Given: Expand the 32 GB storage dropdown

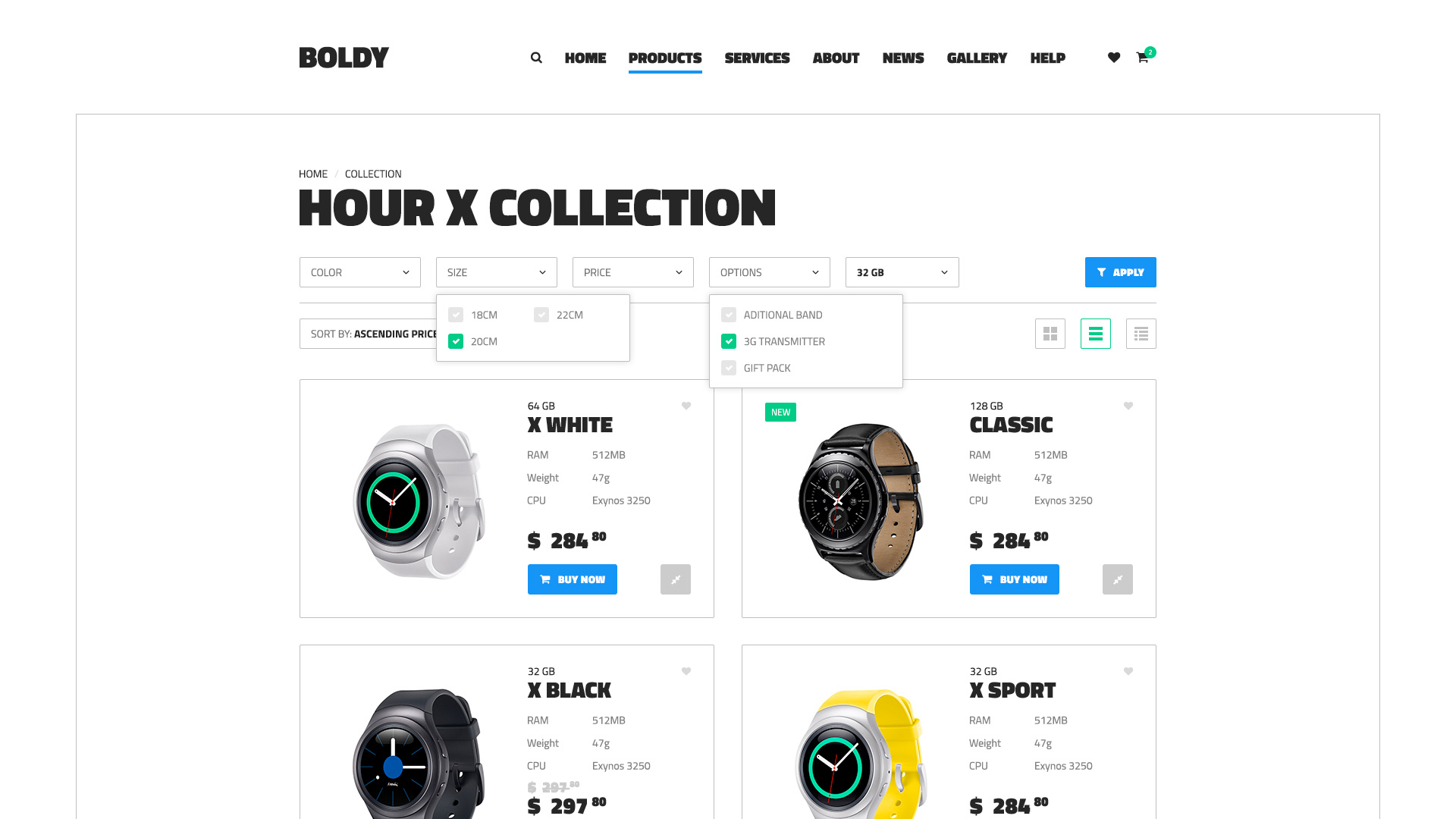Looking at the screenshot, I should (902, 272).
